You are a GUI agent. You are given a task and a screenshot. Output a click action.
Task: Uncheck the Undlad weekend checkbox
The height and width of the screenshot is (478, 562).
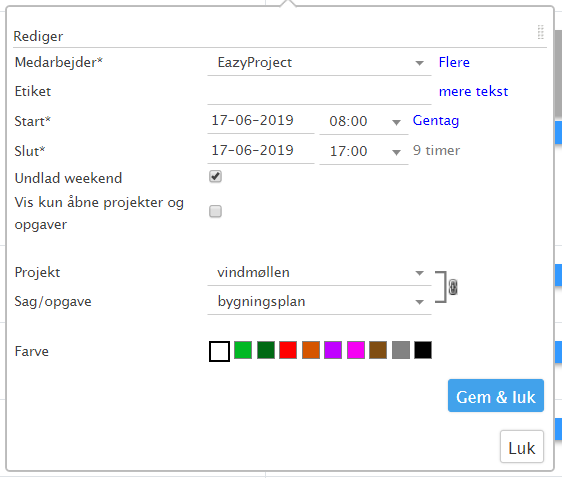coord(215,176)
